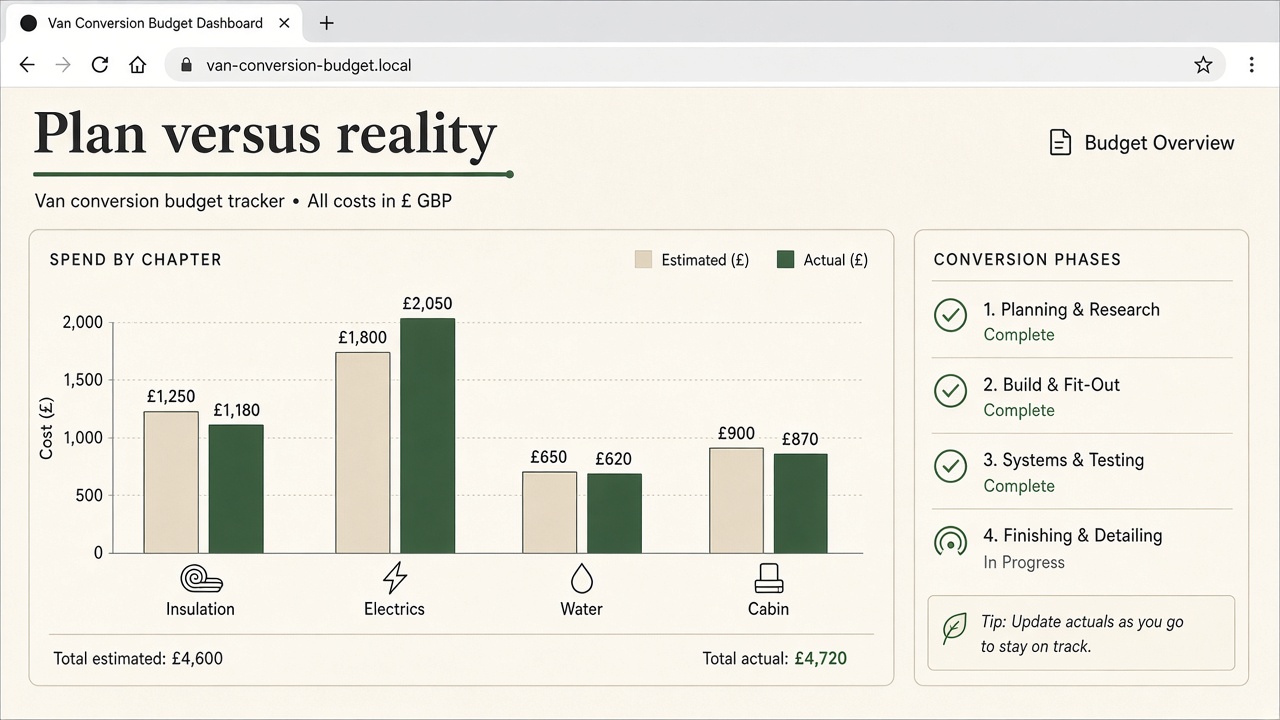Click the SPEND BY CHAPTER panel title
Screen dimensions: 1280x720
pos(136,260)
